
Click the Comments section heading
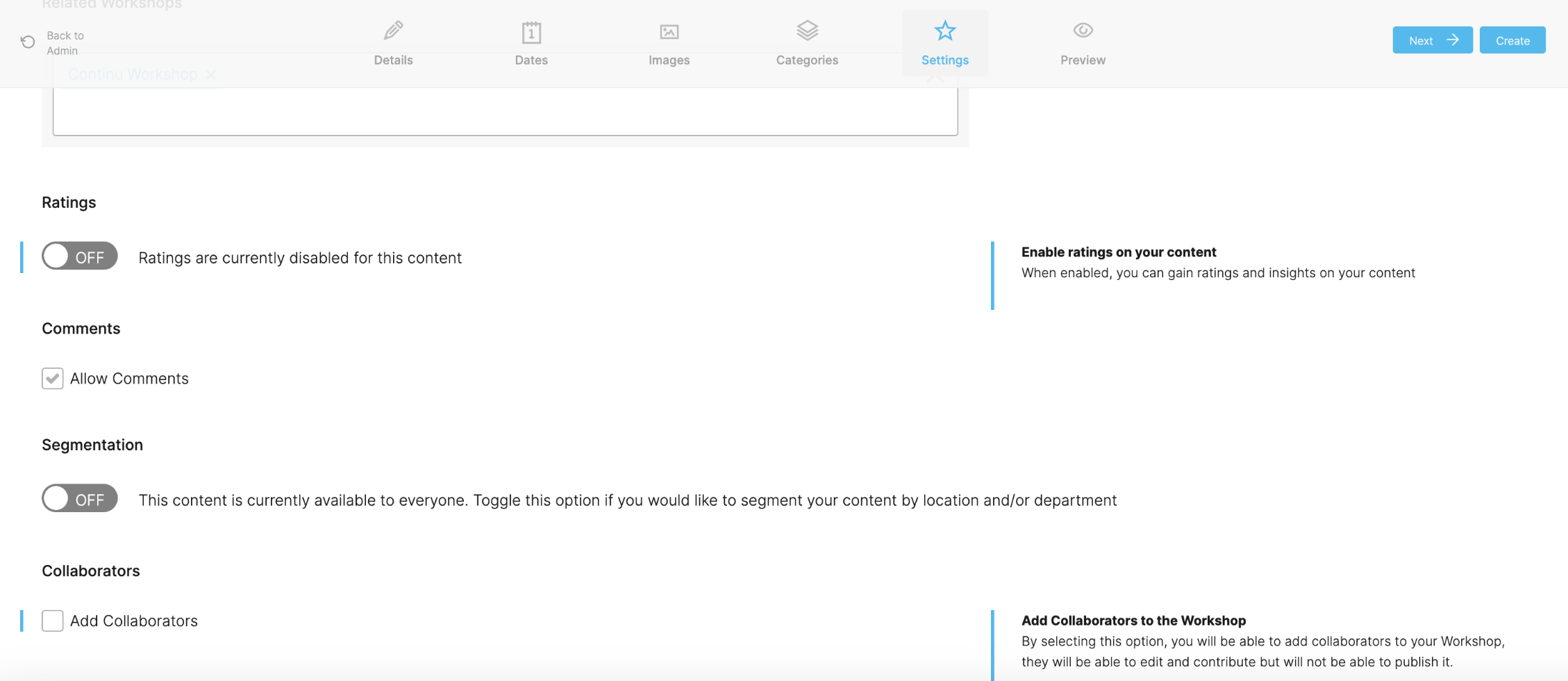point(81,329)
